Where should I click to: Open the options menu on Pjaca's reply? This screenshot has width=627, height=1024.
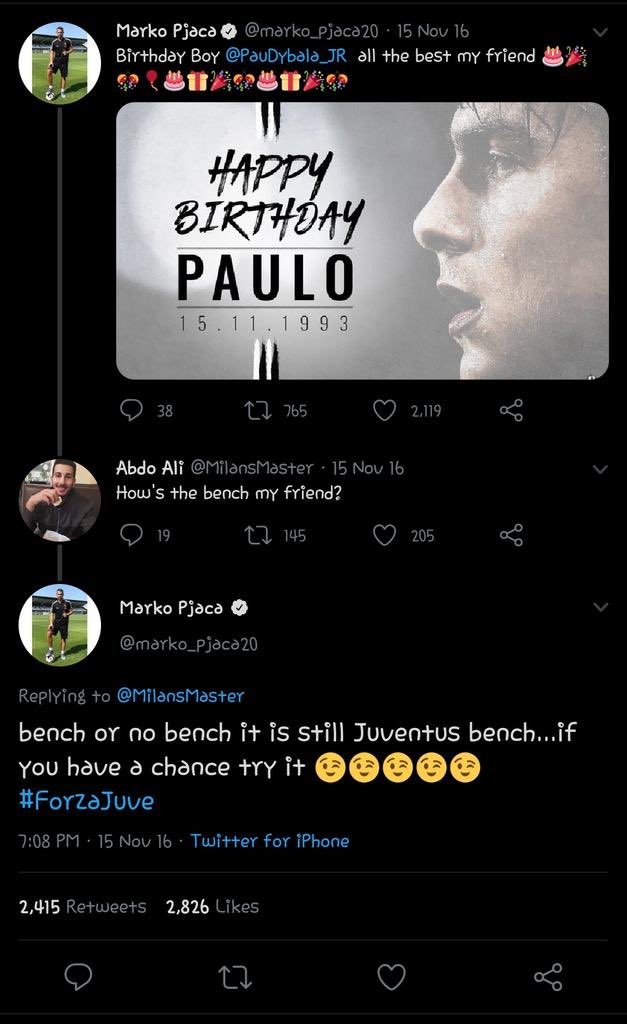click(601, 605)
